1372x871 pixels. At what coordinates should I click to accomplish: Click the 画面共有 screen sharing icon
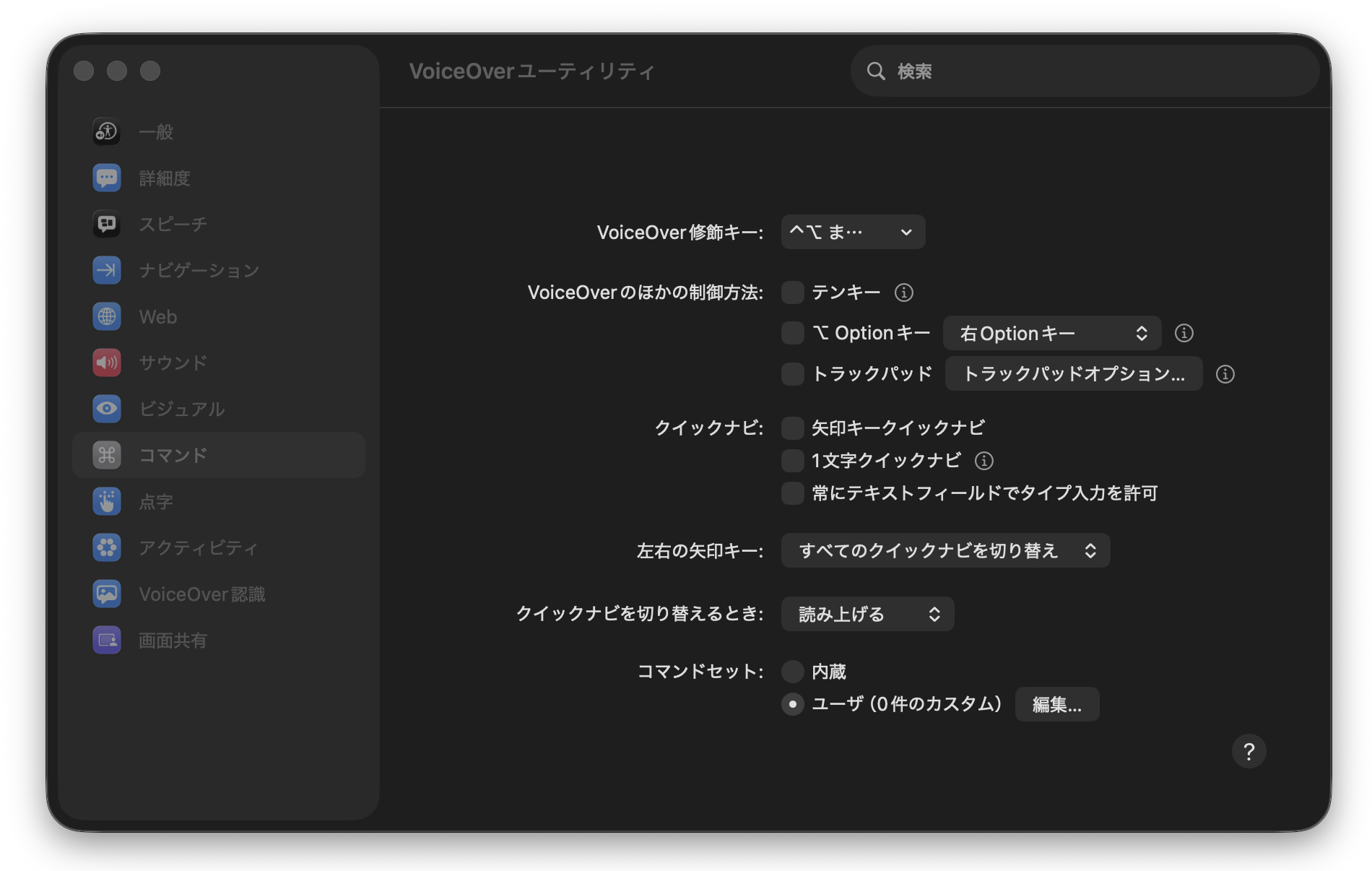[x=107, y=640]
